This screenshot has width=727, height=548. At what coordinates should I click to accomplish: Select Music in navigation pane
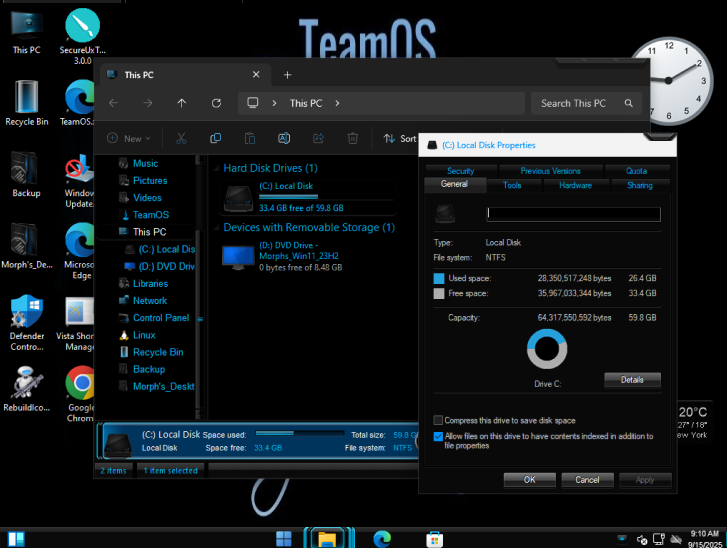pyautogui.click(x=145, y=164)
